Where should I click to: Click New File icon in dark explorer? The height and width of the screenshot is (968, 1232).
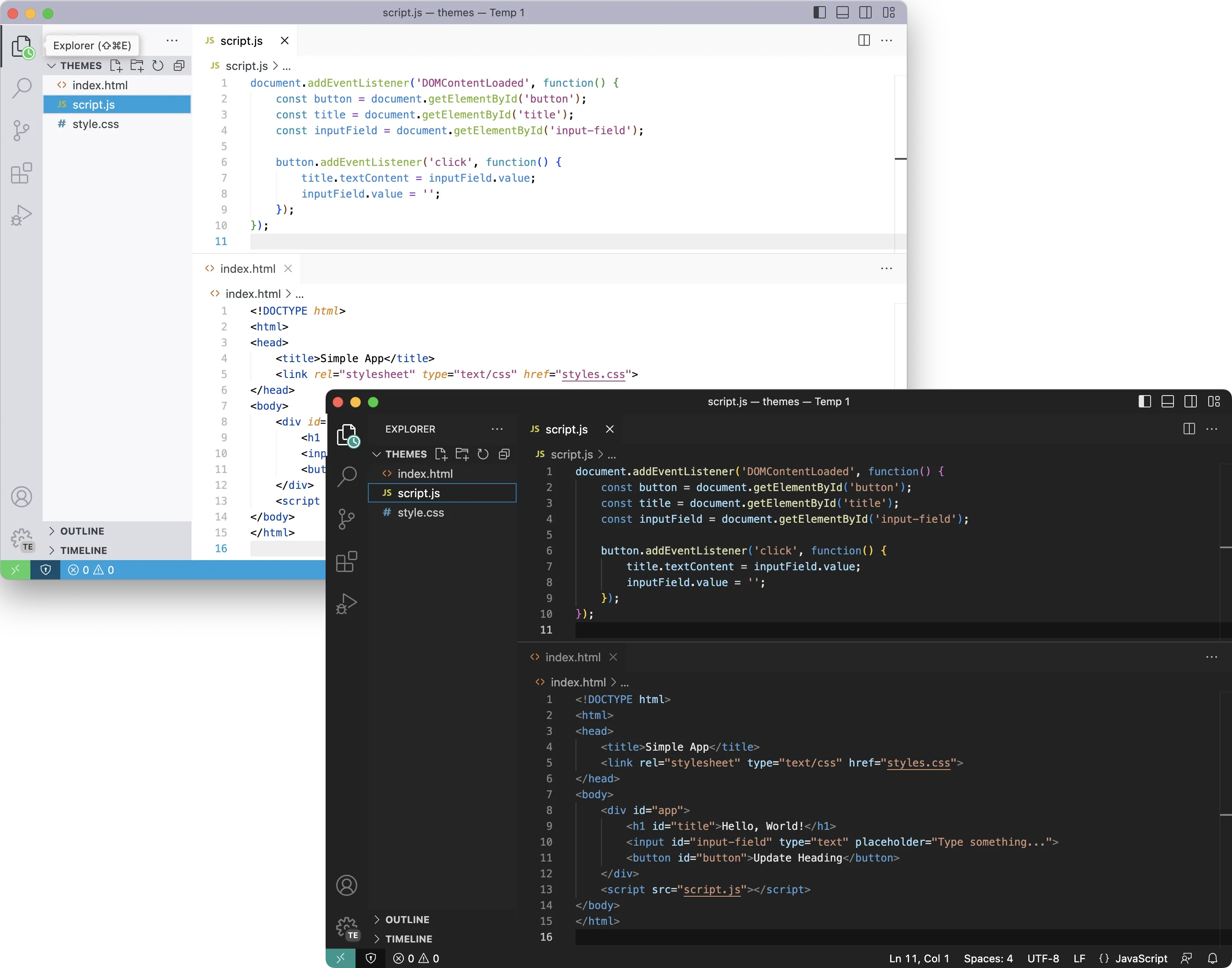point(441,454)
